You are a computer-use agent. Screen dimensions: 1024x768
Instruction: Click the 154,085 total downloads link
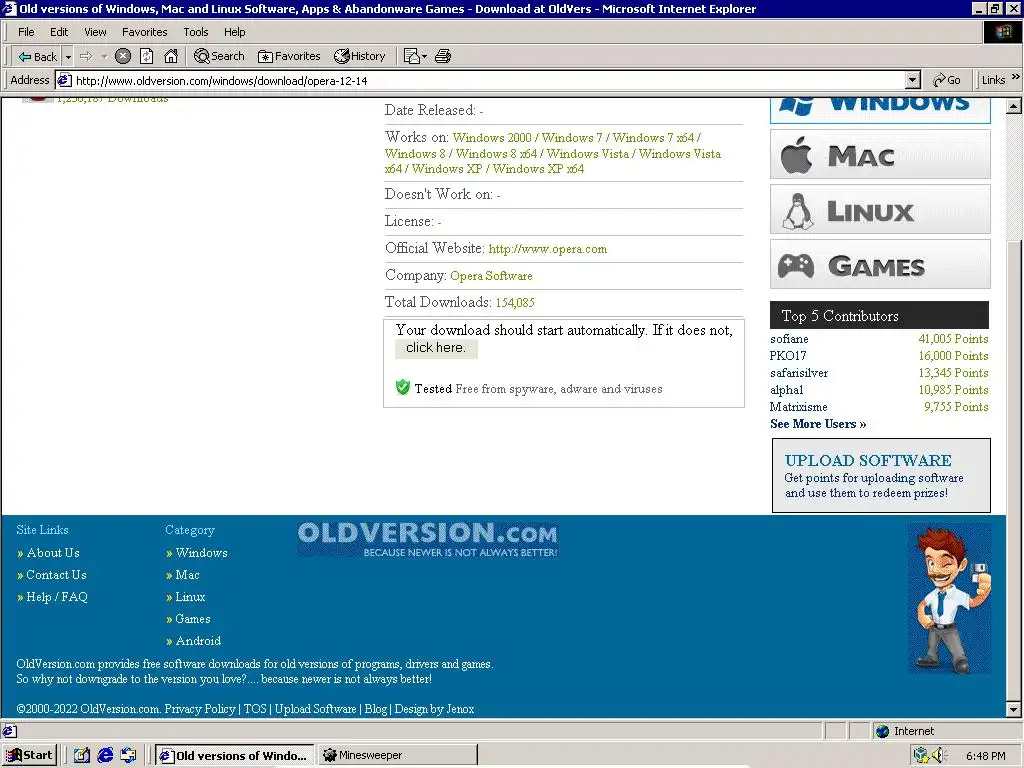click(515, 303)
